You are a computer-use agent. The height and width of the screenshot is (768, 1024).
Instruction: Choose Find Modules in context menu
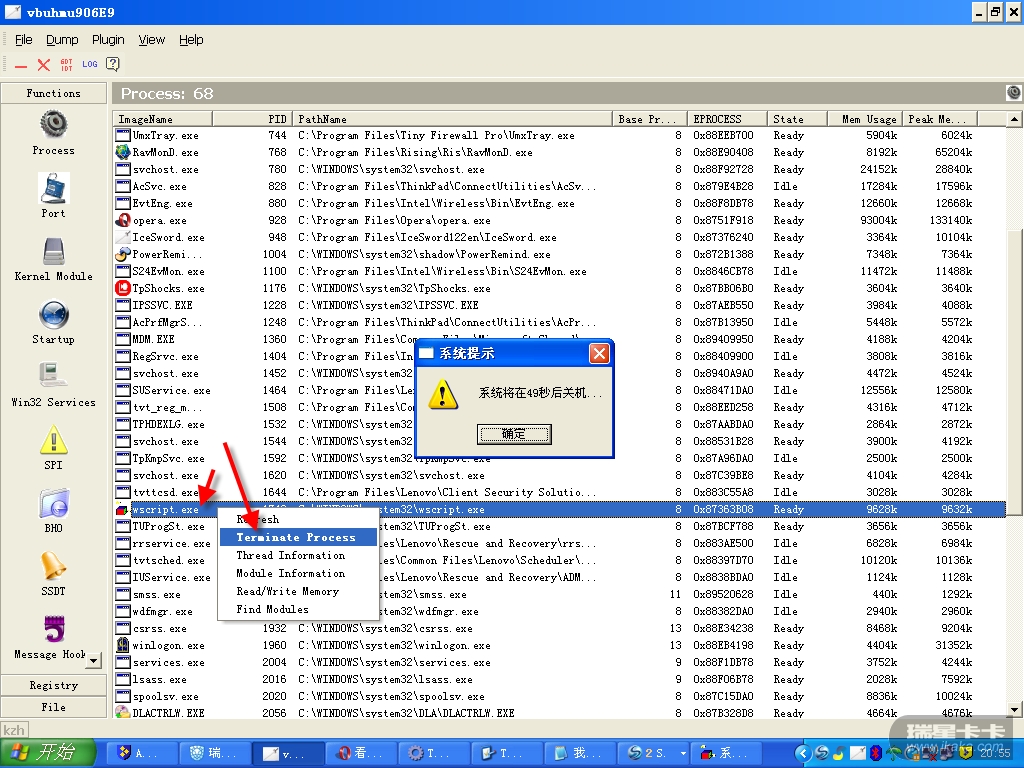[298, 609]
